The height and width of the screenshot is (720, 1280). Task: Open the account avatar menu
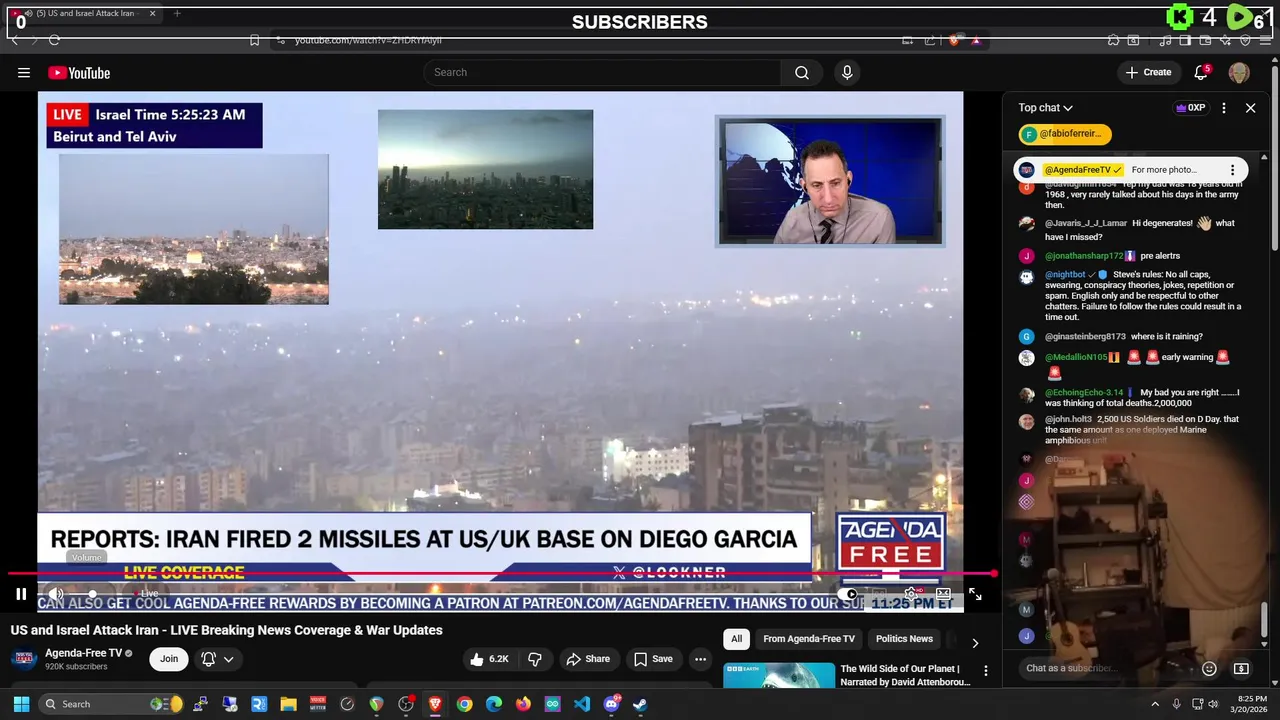1239,72
